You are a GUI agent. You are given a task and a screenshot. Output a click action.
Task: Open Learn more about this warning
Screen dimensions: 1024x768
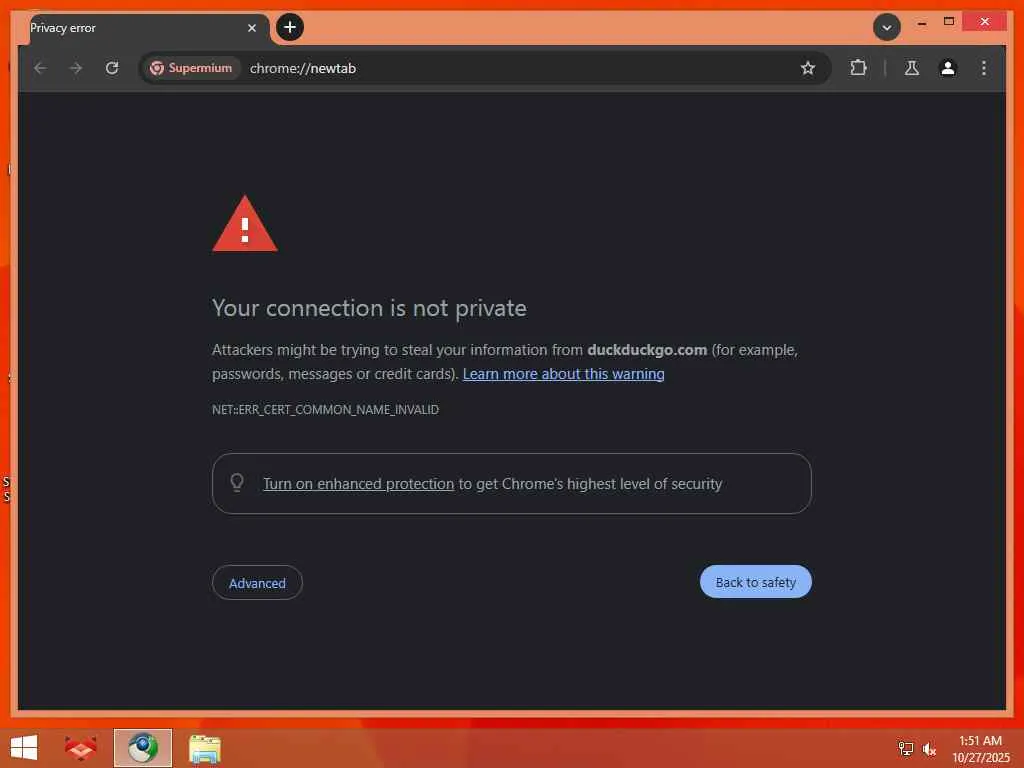pyautogui.click(x=564, y=374)
